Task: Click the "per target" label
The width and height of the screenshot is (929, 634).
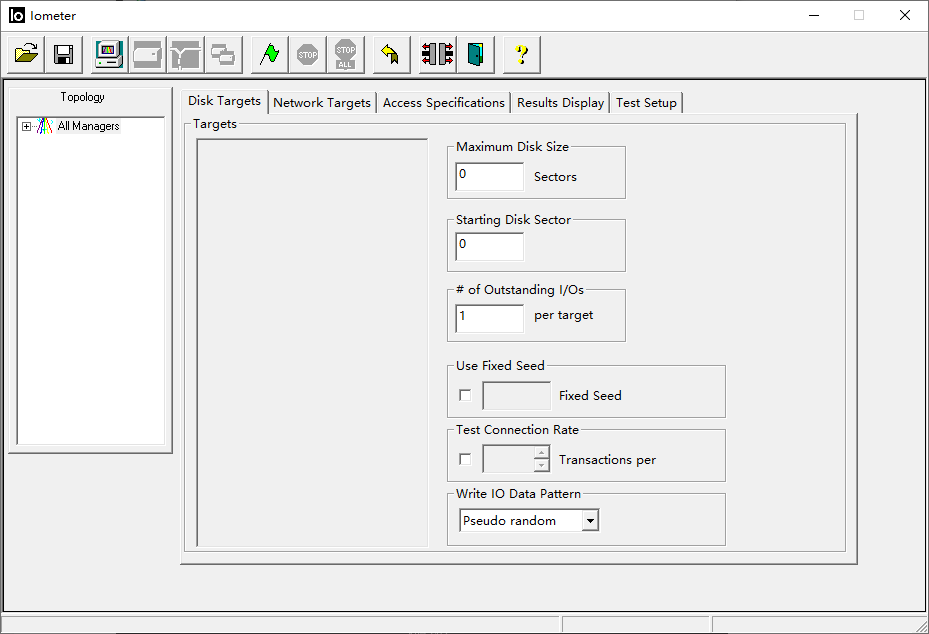Action: 563,315
